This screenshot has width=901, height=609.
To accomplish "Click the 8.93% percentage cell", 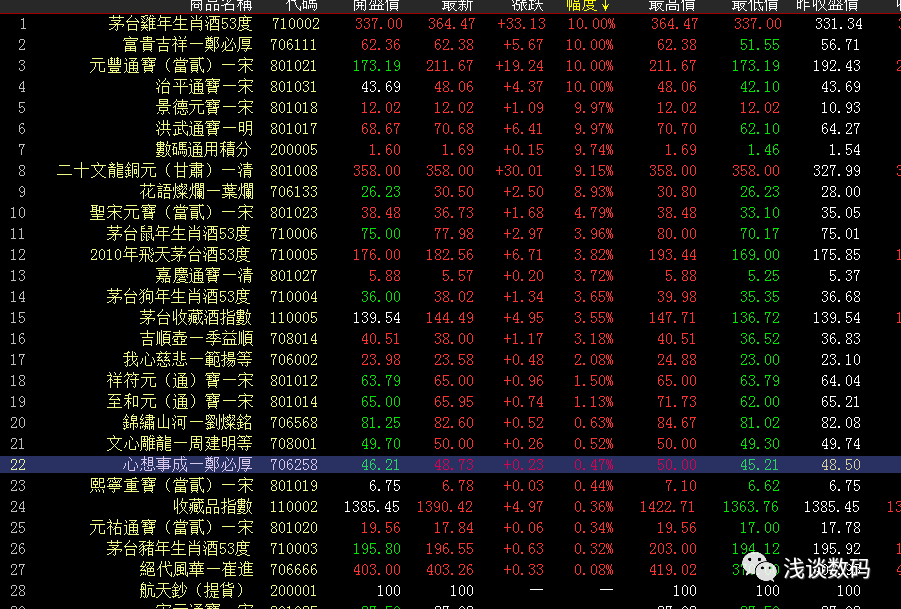I will pyautogui.click(x=594, y=191).
